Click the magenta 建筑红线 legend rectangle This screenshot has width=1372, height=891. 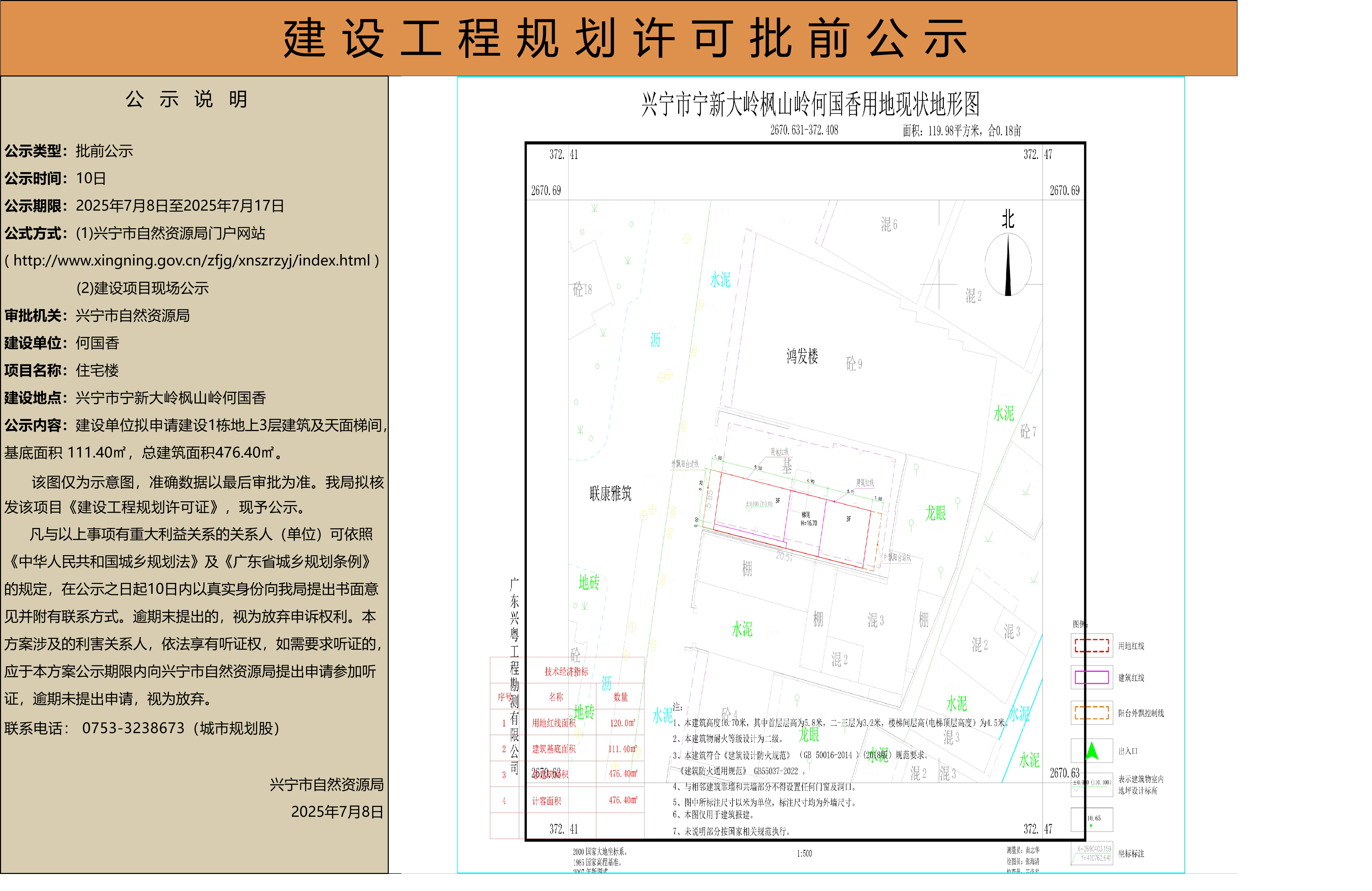(x=1091, y=678)
